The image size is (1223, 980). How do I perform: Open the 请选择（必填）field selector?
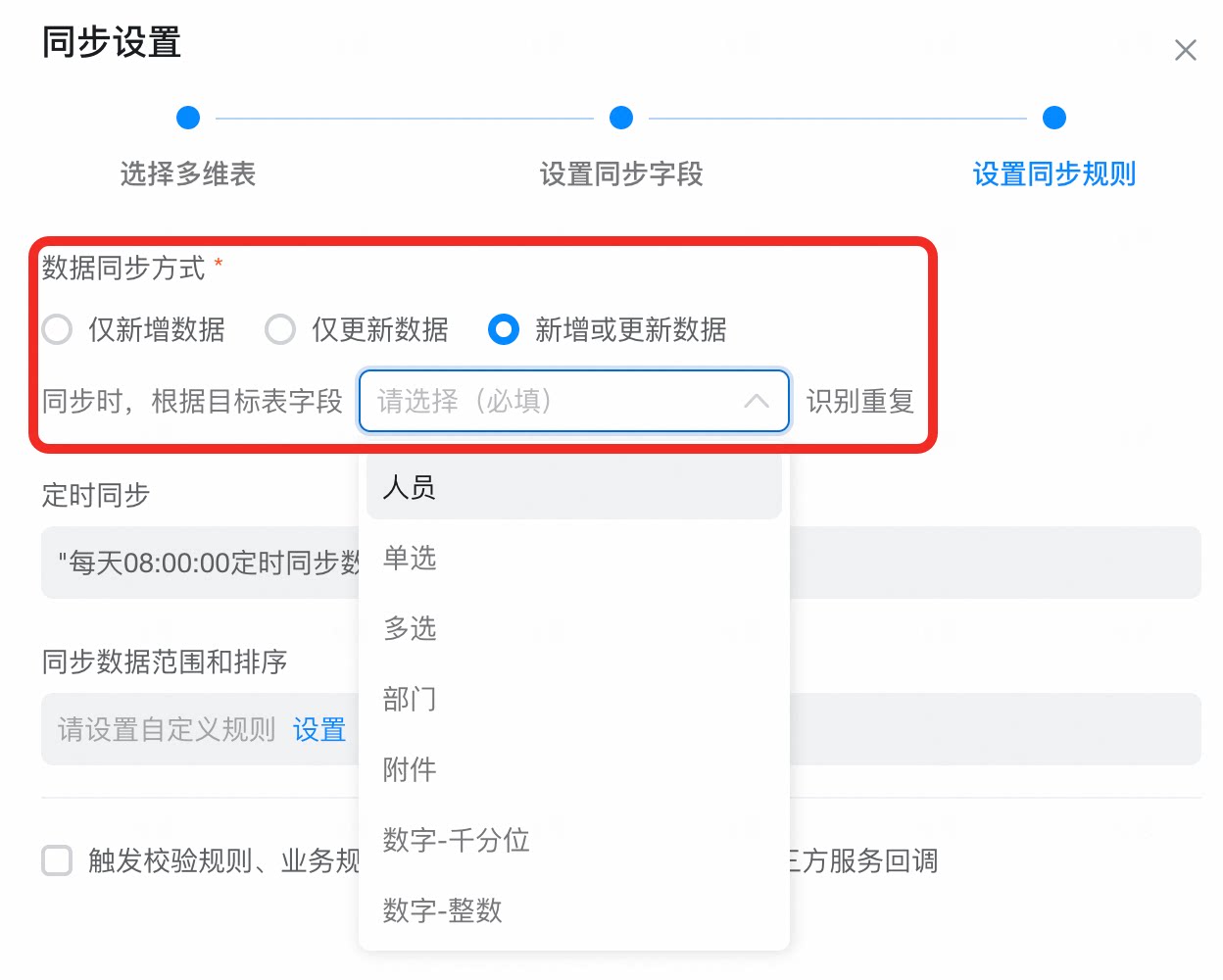pos(574,401)
